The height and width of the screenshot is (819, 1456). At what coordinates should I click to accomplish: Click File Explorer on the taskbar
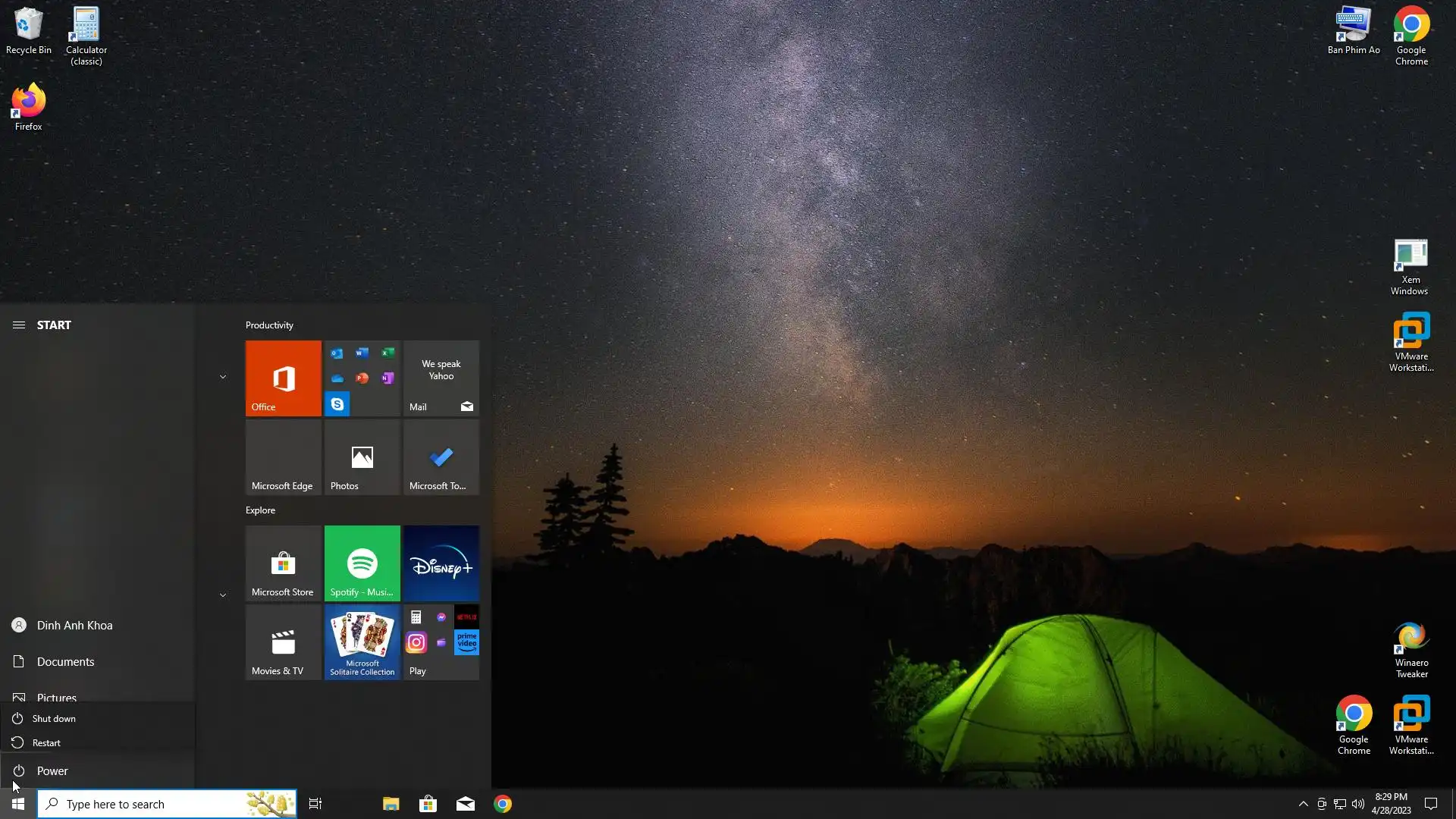coord(391,804)
